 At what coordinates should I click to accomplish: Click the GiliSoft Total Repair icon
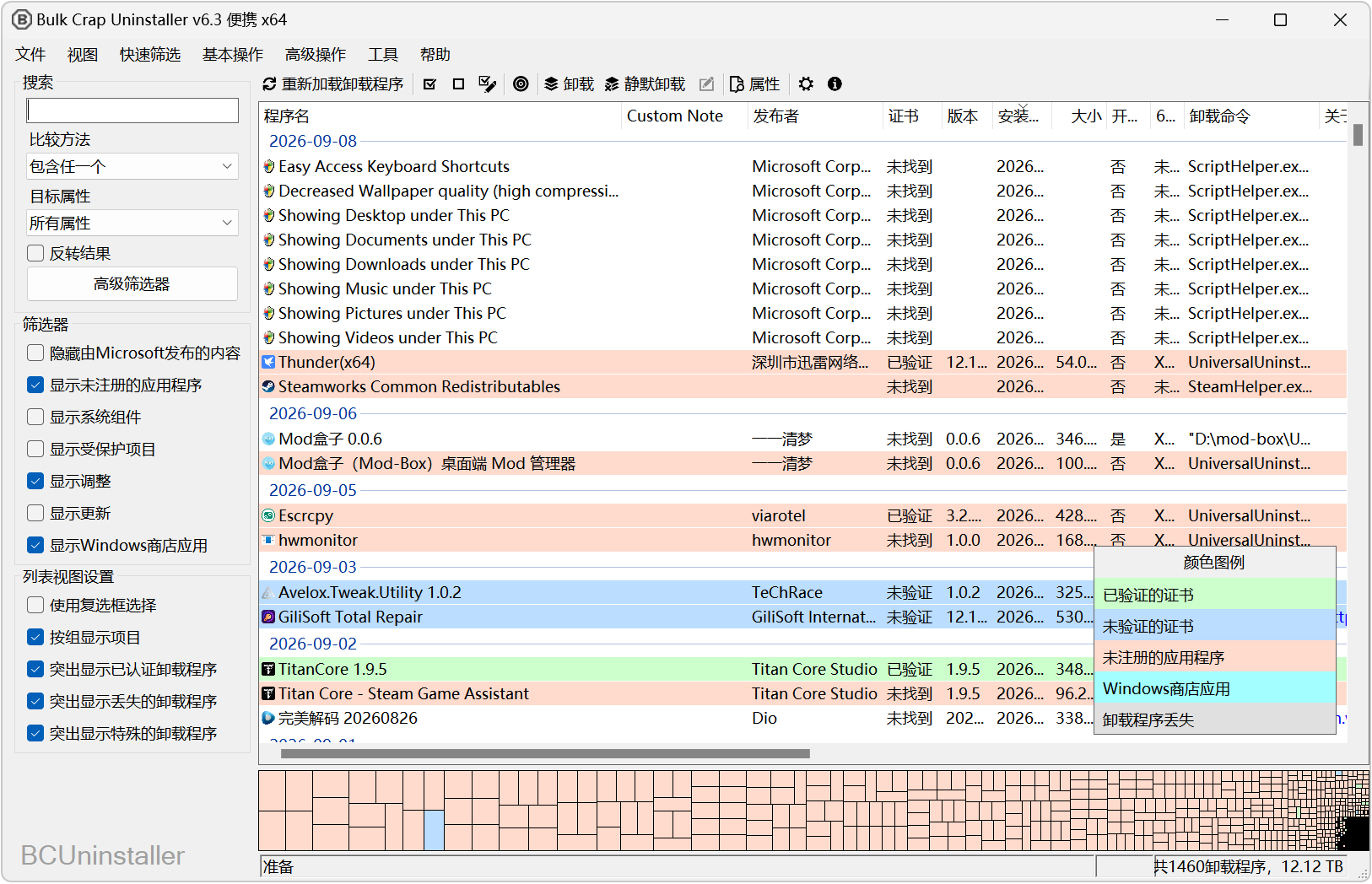[x=268, y=617]
